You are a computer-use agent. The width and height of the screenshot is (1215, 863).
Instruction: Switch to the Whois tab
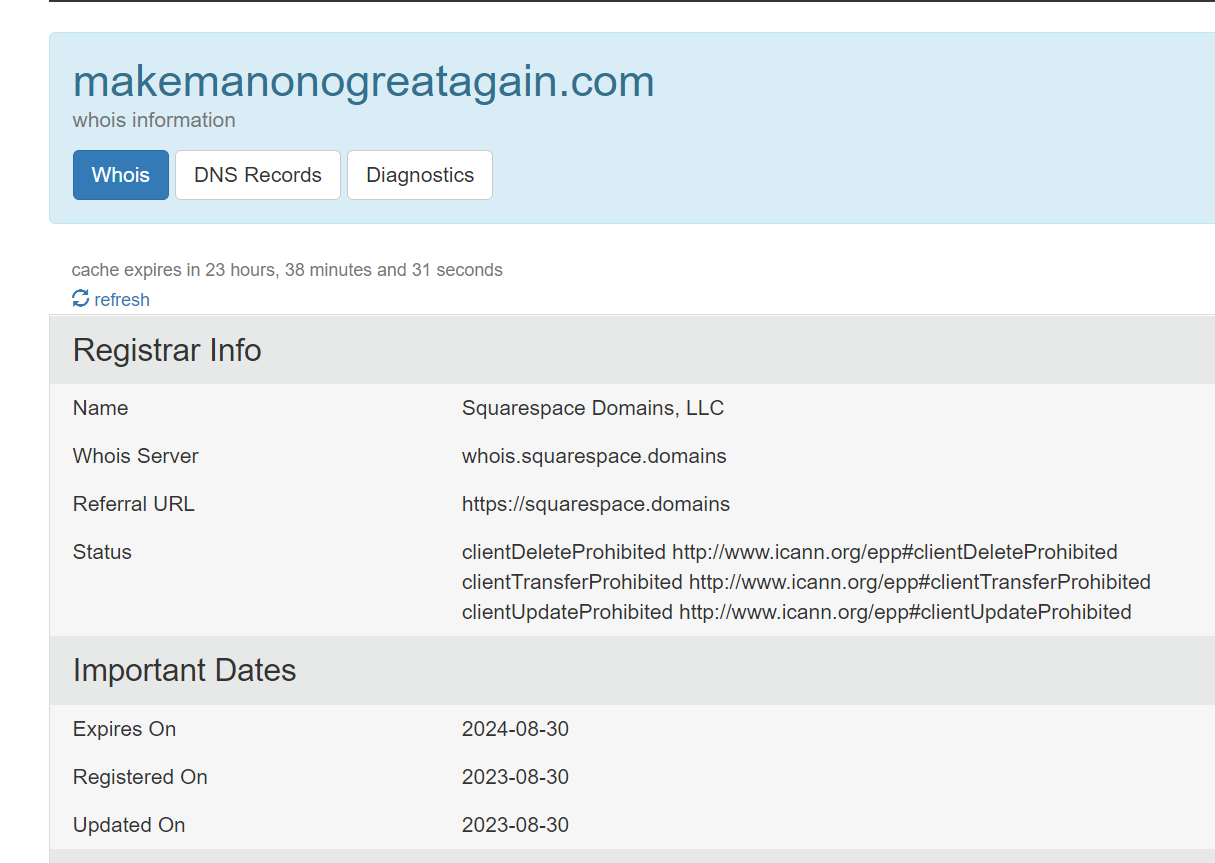click(x=121, y=175)
